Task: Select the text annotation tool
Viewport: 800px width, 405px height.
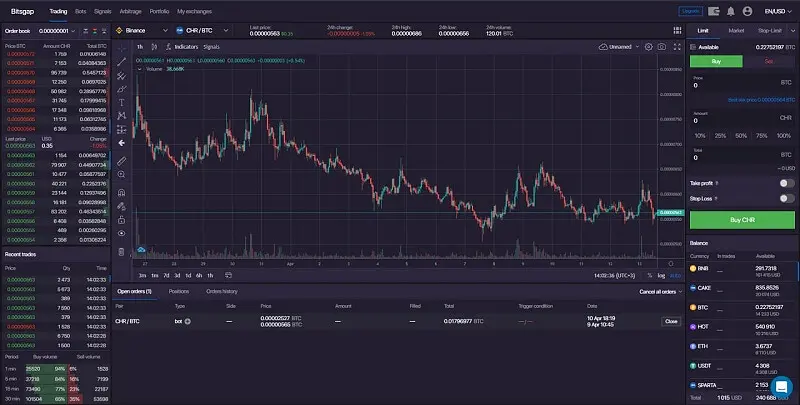Action: click(121, 102)
